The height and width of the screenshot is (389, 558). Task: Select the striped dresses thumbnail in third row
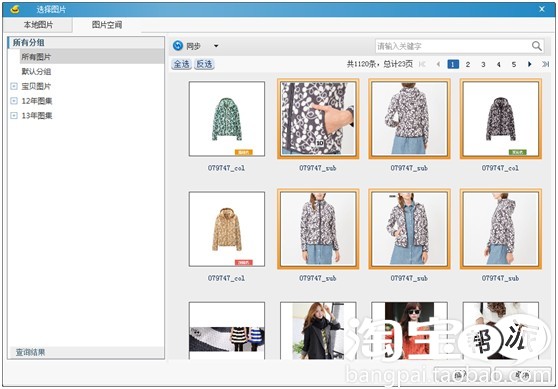pyautogui.click(x=227, y=331)
